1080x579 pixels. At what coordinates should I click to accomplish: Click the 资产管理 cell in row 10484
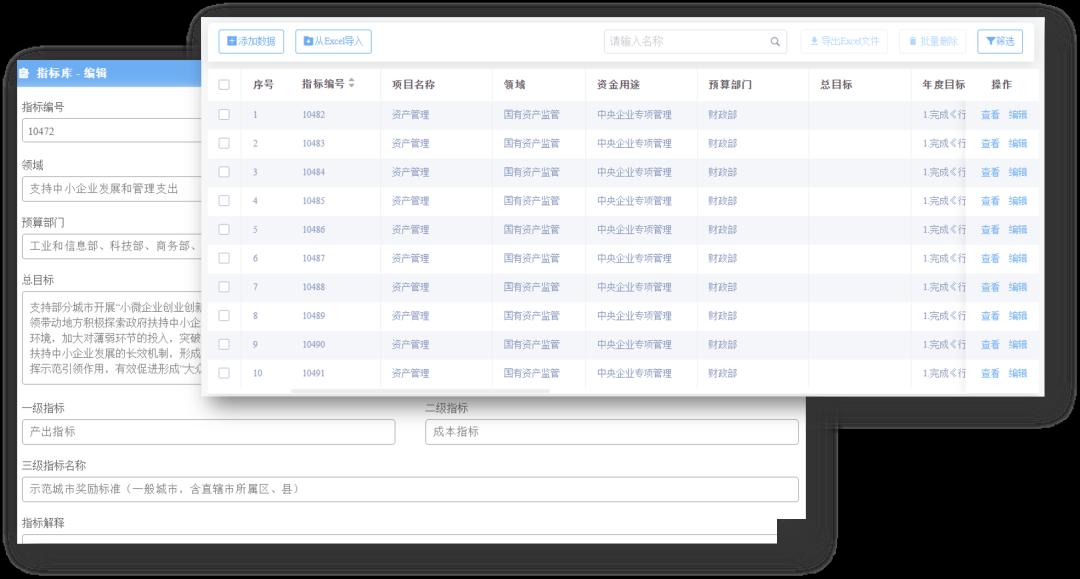point(411,172)
